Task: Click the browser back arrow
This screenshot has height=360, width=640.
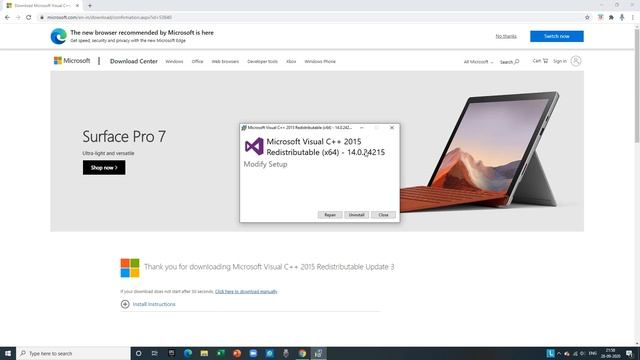Action: (7, 17)
